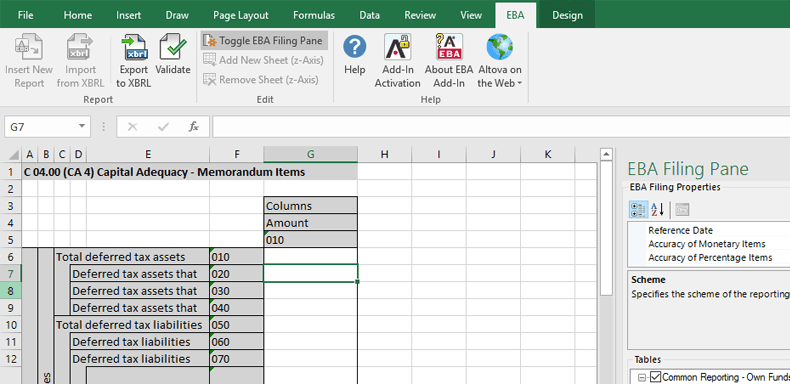Image resolution: width=790 pixels, height=384 pixels.
Task: Click the Total deferred tax assets cell
Action: click(x=132, y=257)
